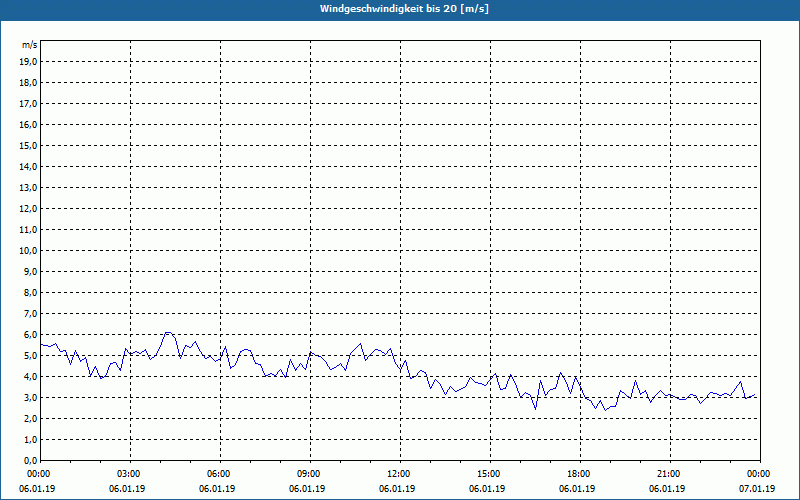Select the "13,0" y-axis label
The width and height of the screenshot is (800, 500).
pos(29,187)
